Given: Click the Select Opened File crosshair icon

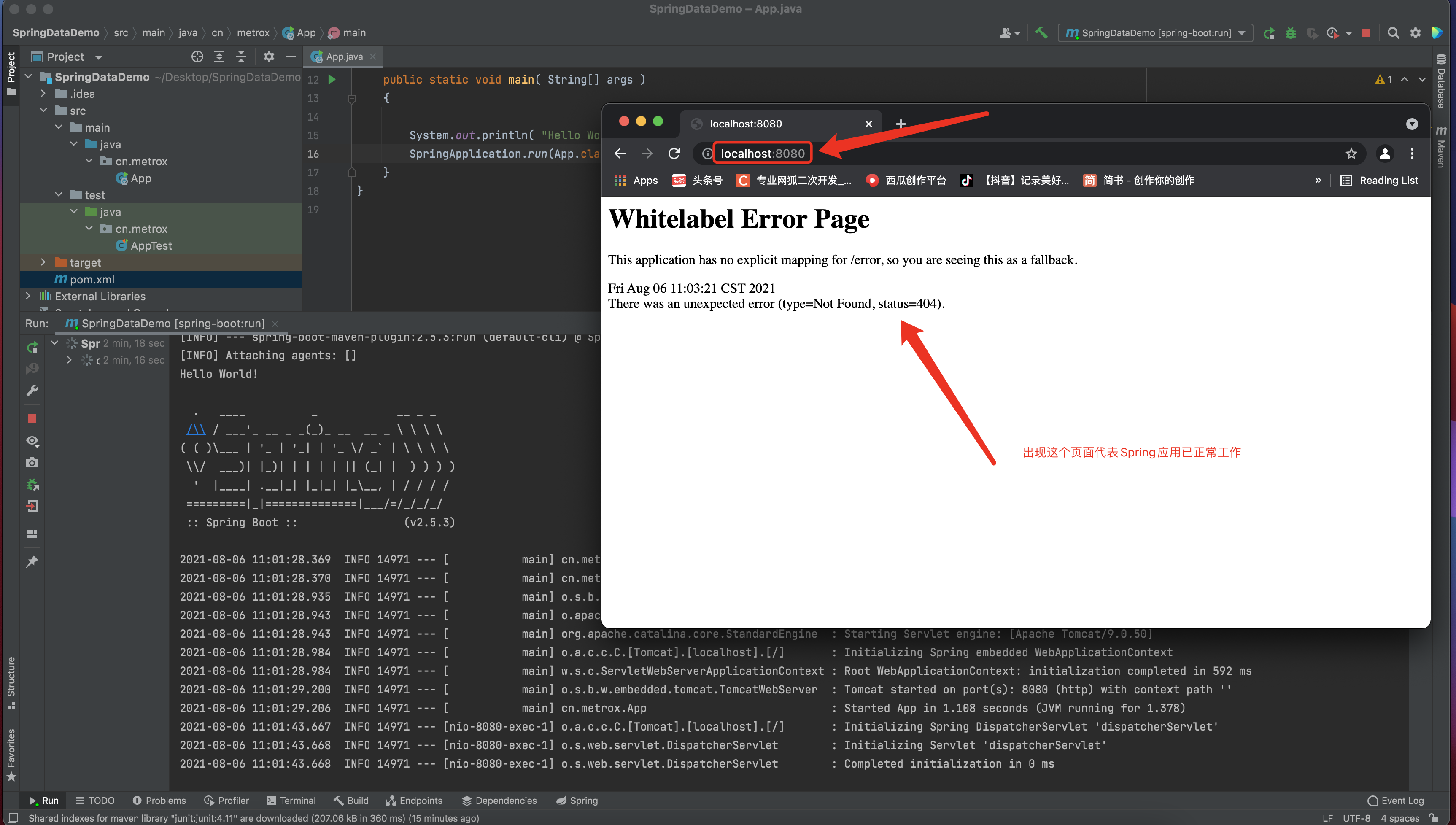Looking at the screenshot, I should (197, 57).
